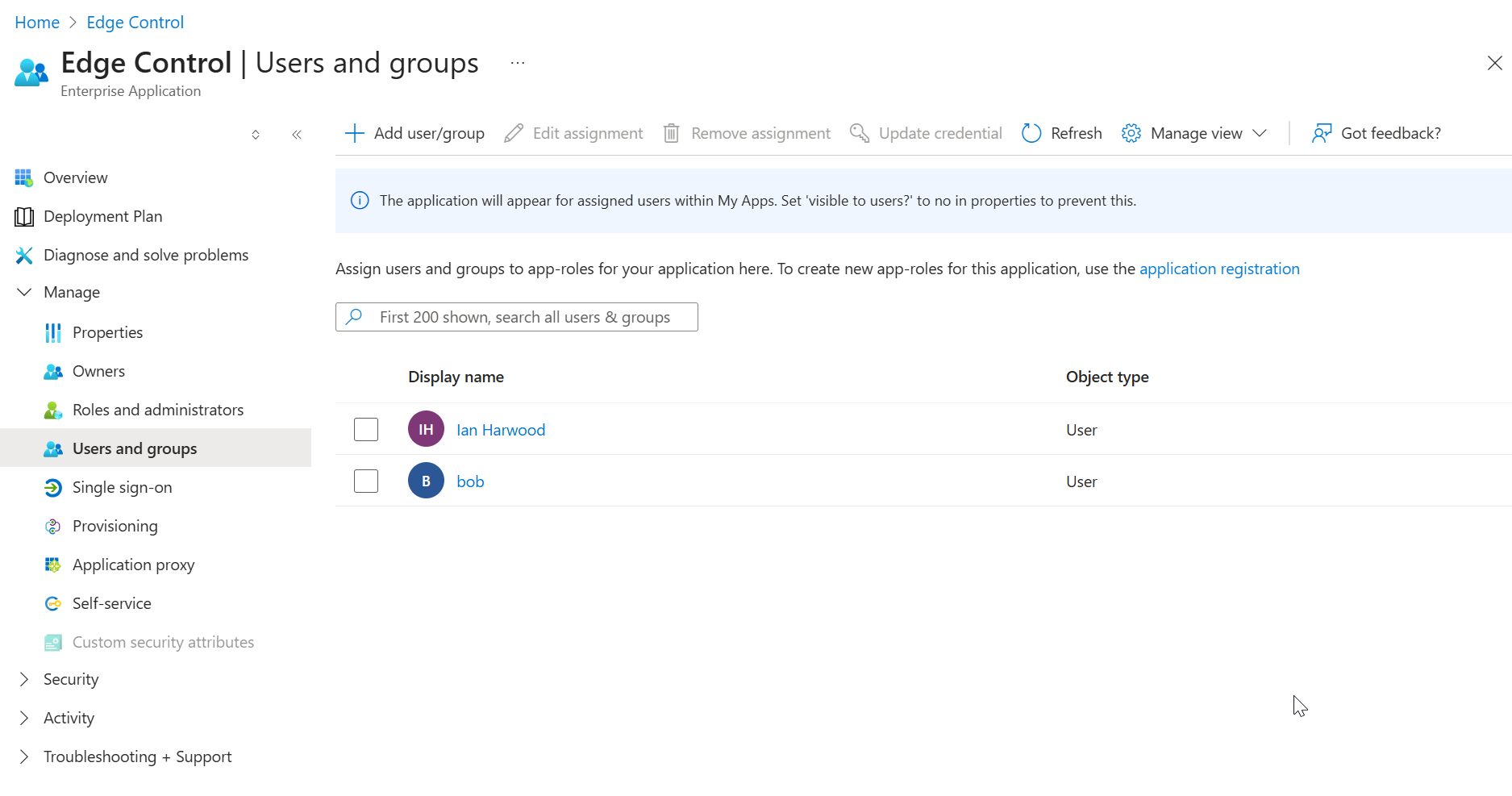The height and width of the screenshot is (796, 1512).
Task: Click the Refresh button label
Action: (1077, 133)
